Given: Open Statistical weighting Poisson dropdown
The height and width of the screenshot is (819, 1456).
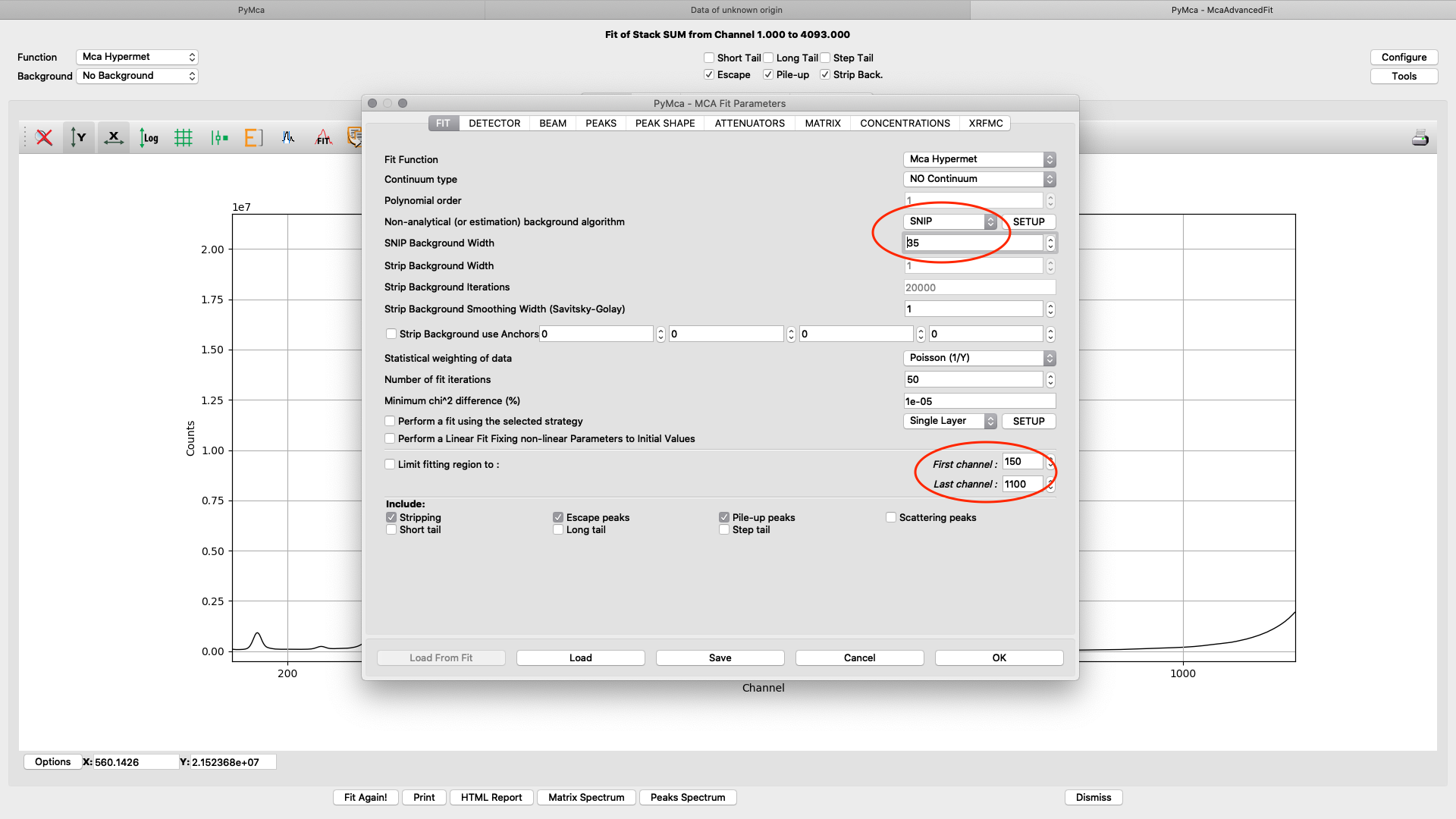Looking at the screenshot, I should (979, 358).
